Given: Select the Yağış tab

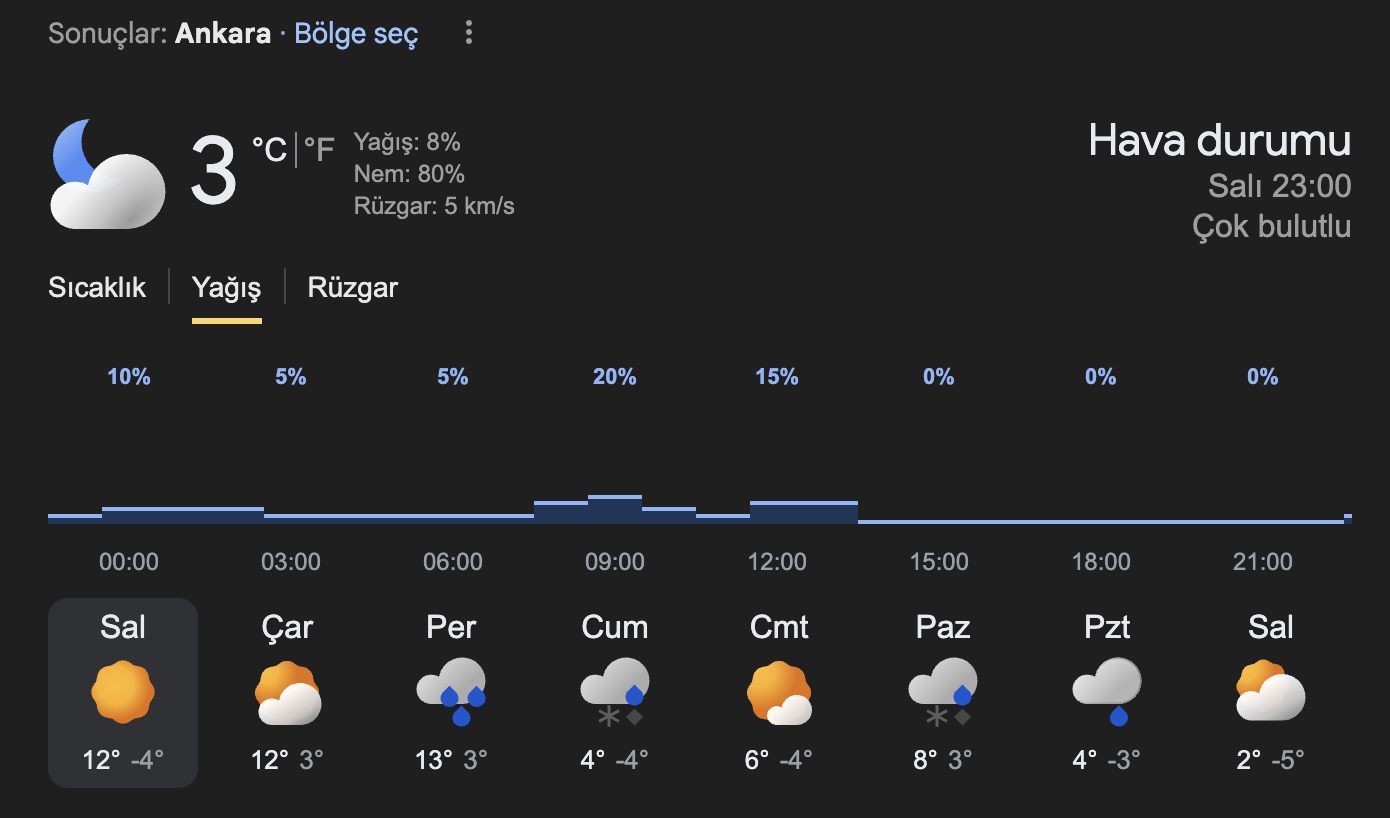Looking at the screenshot, I should 226,288.
